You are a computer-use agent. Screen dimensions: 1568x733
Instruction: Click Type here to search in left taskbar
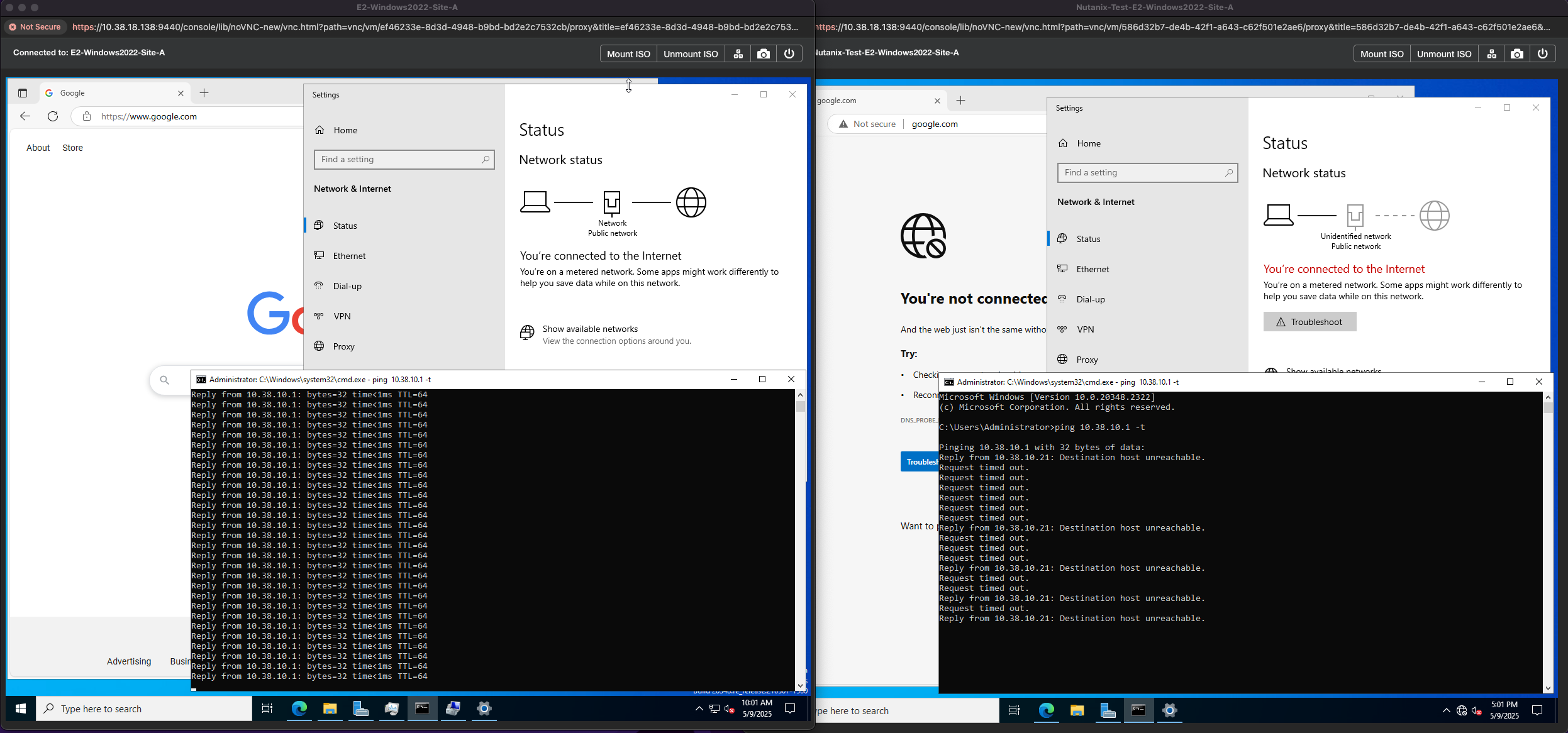tap(144, 708)
